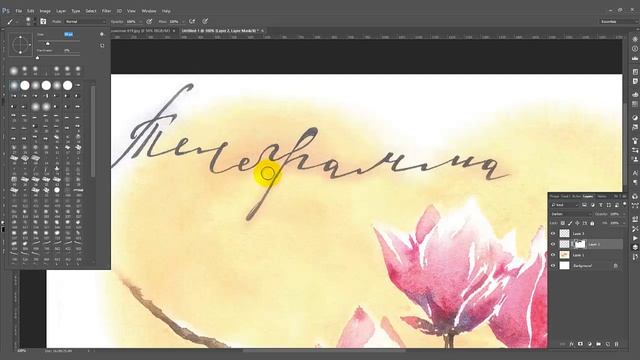
Task: Filter for shape layers icon
Action: pos(609,205)
